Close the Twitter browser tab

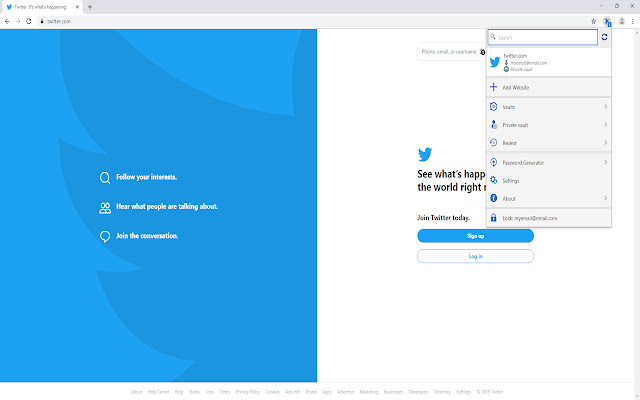77,7
